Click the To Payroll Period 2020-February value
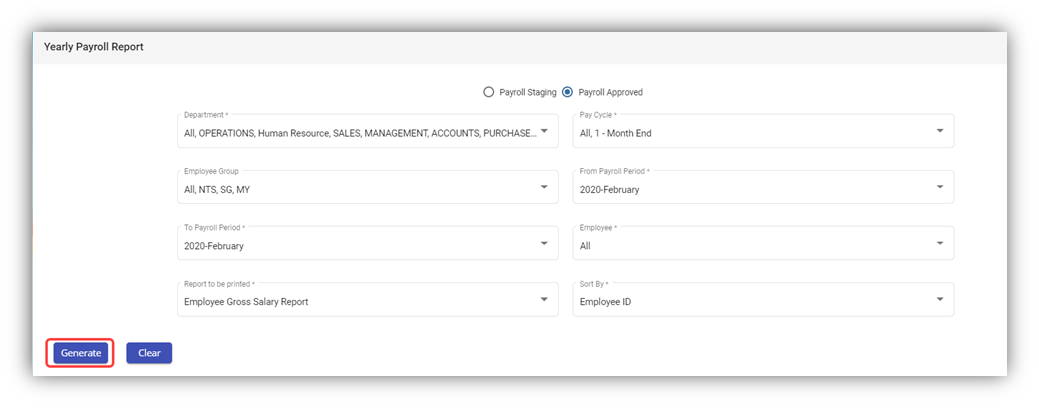1039x408 pixels. click(214, 245)
